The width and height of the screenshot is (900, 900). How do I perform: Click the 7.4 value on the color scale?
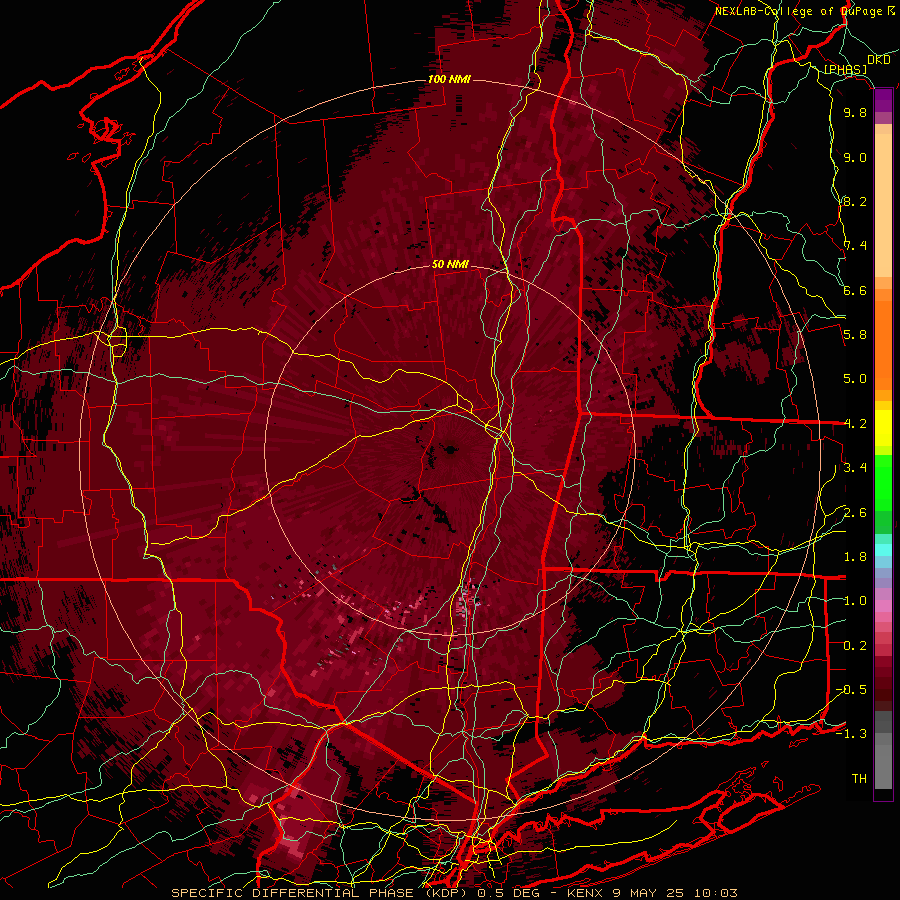pyautogui.click(x=855, y=246)
